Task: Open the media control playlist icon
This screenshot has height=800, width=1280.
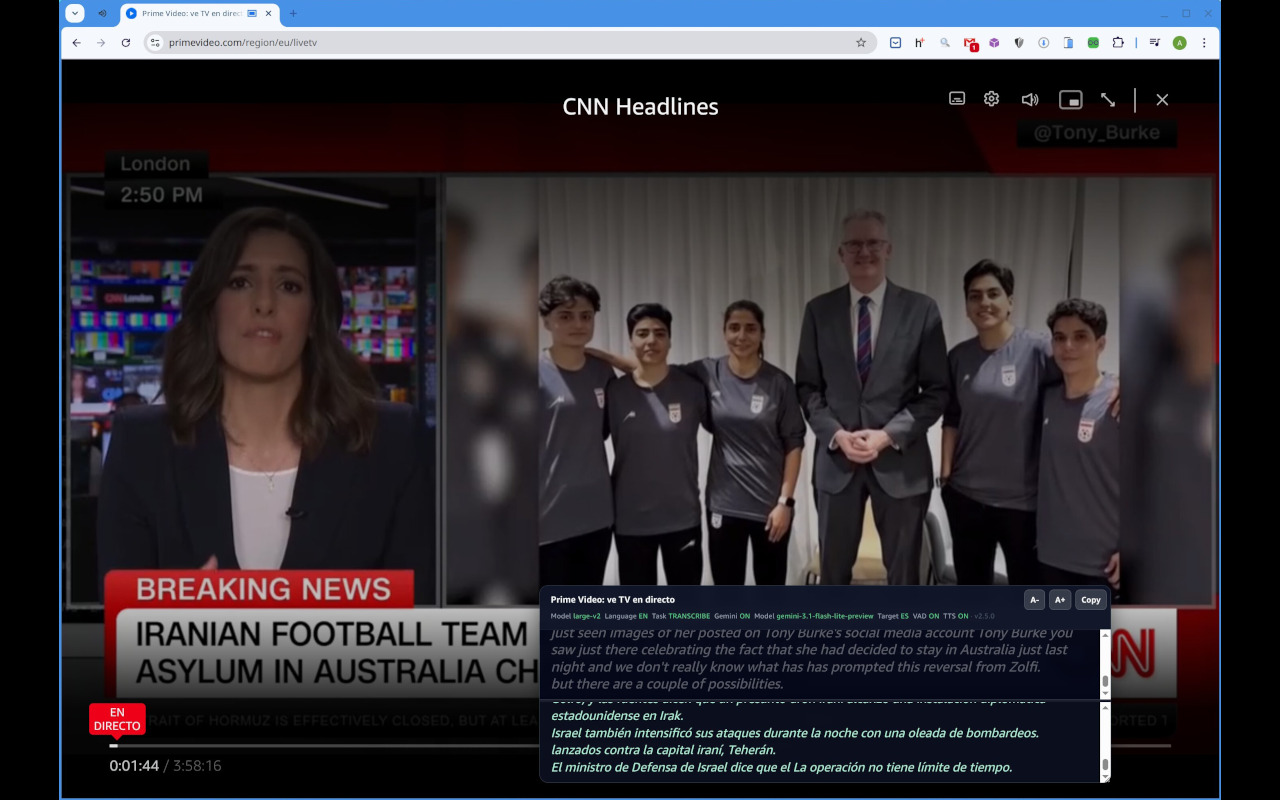Action: (x=1155, y=43)
